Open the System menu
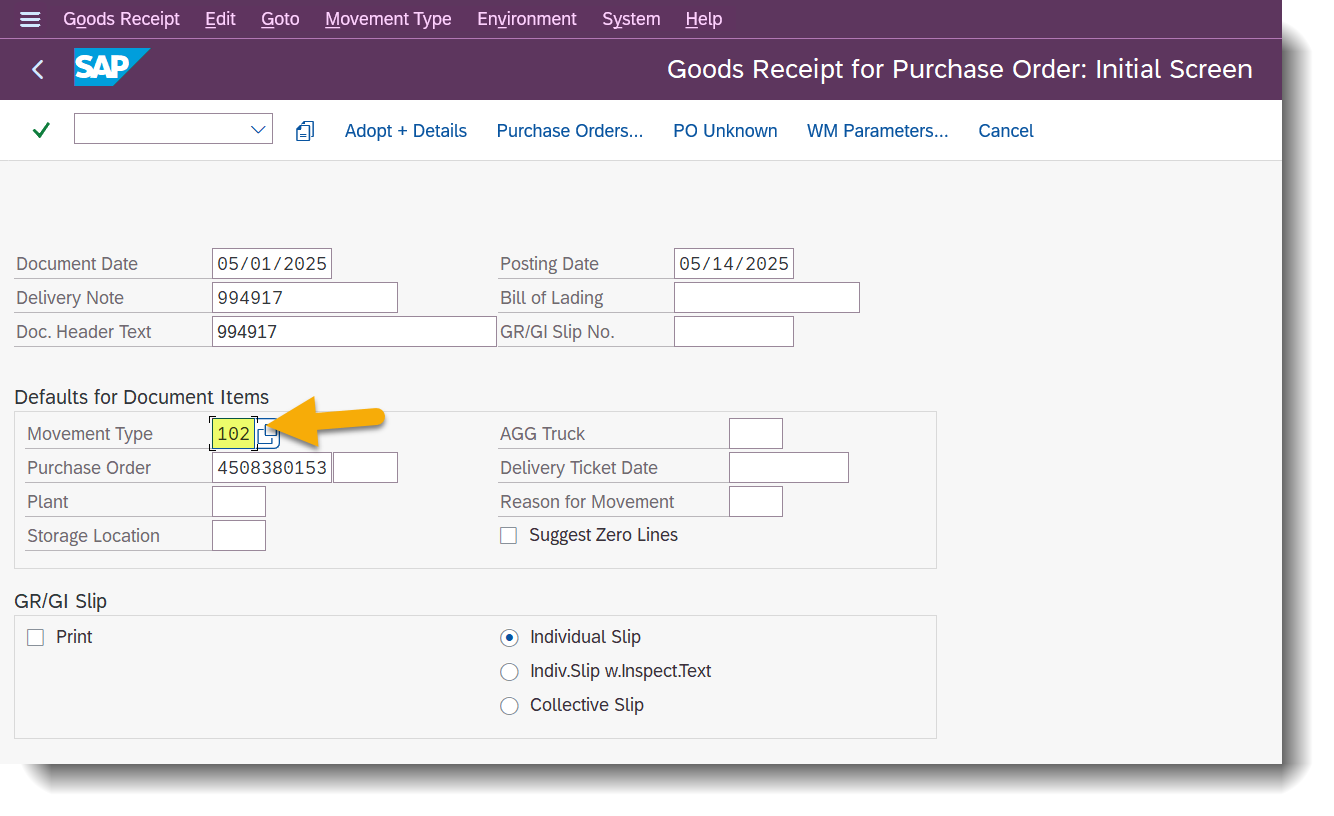 tap(631, 19)
